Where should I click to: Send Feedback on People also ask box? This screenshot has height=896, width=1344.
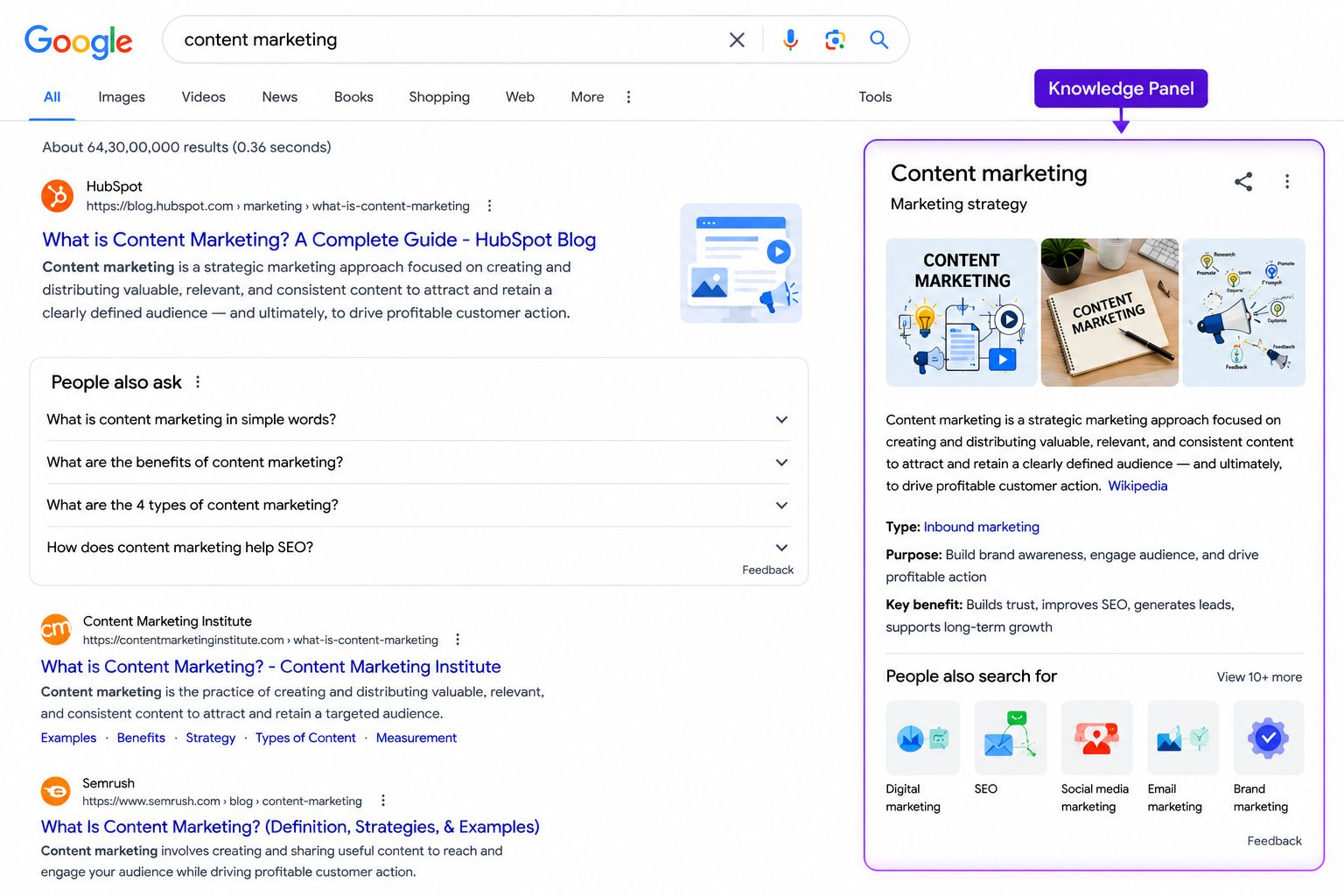pos(767,570)
